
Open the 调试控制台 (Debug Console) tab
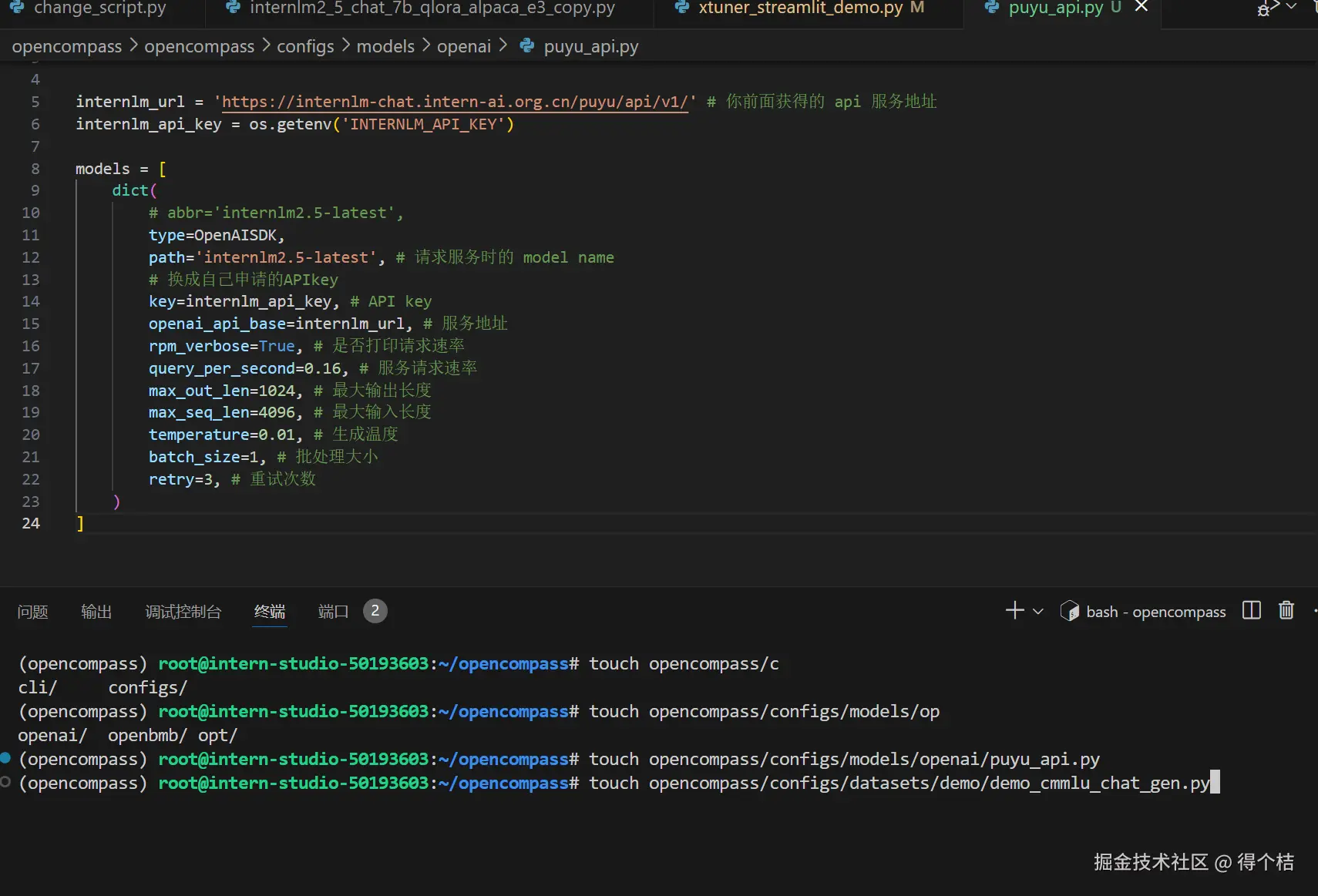point(183,612)
